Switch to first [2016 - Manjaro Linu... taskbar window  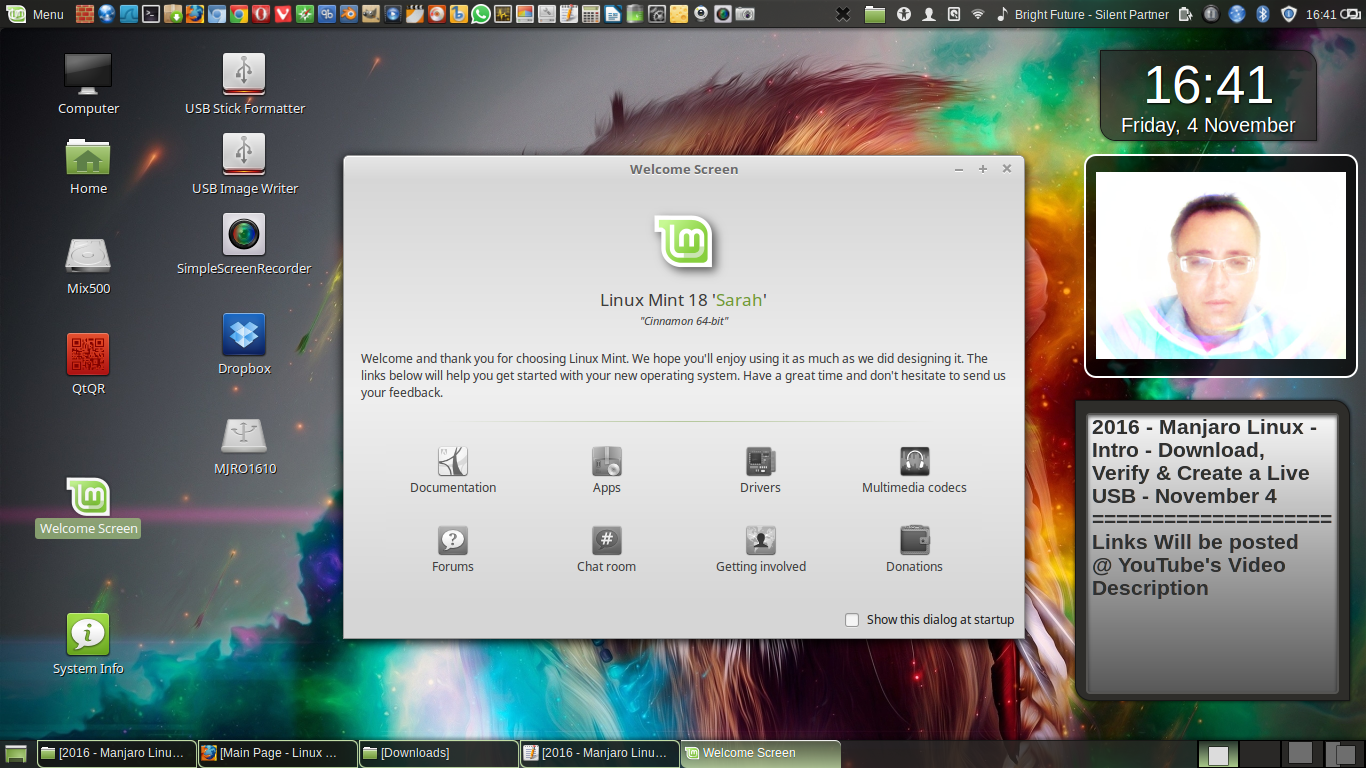pos(116,753)
